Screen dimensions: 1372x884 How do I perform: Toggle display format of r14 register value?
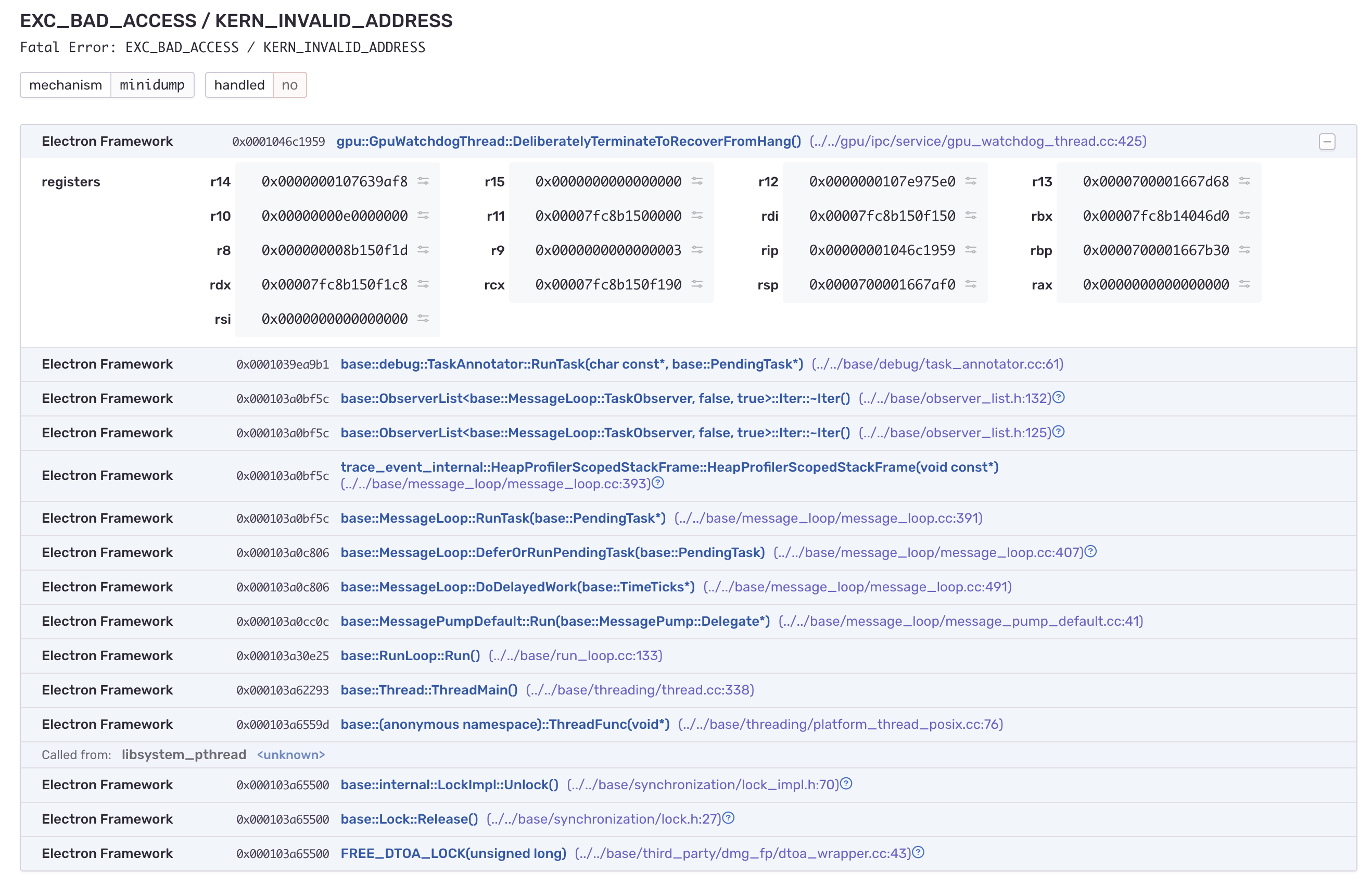424,181
